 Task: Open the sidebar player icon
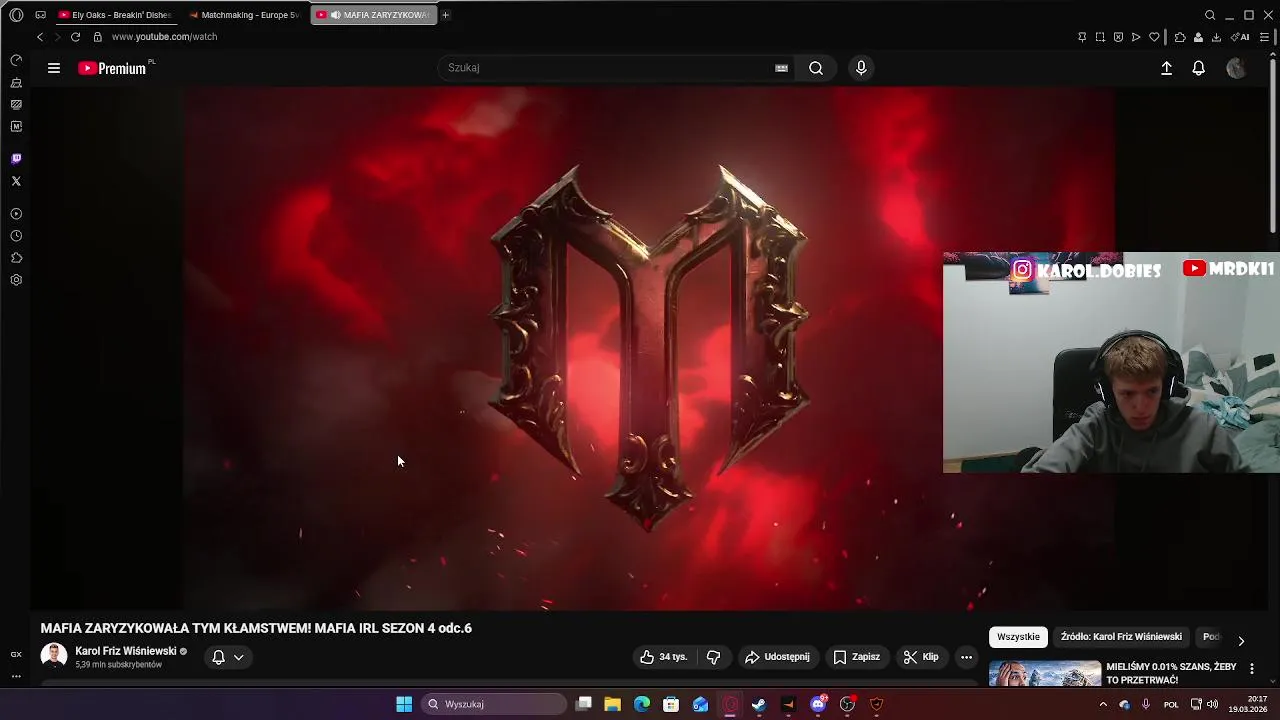coord(16,214)
